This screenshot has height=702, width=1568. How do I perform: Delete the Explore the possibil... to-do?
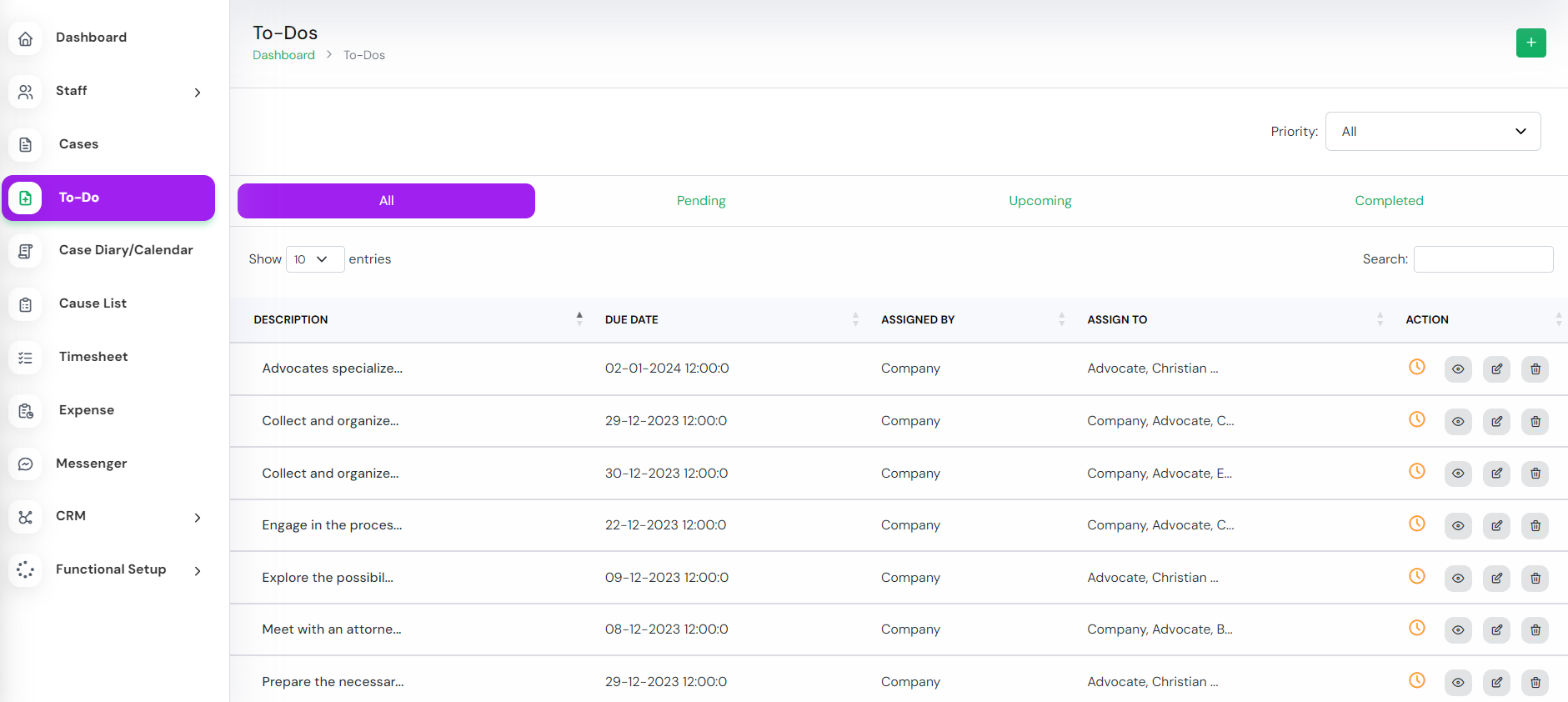[x=1535, y=579]
